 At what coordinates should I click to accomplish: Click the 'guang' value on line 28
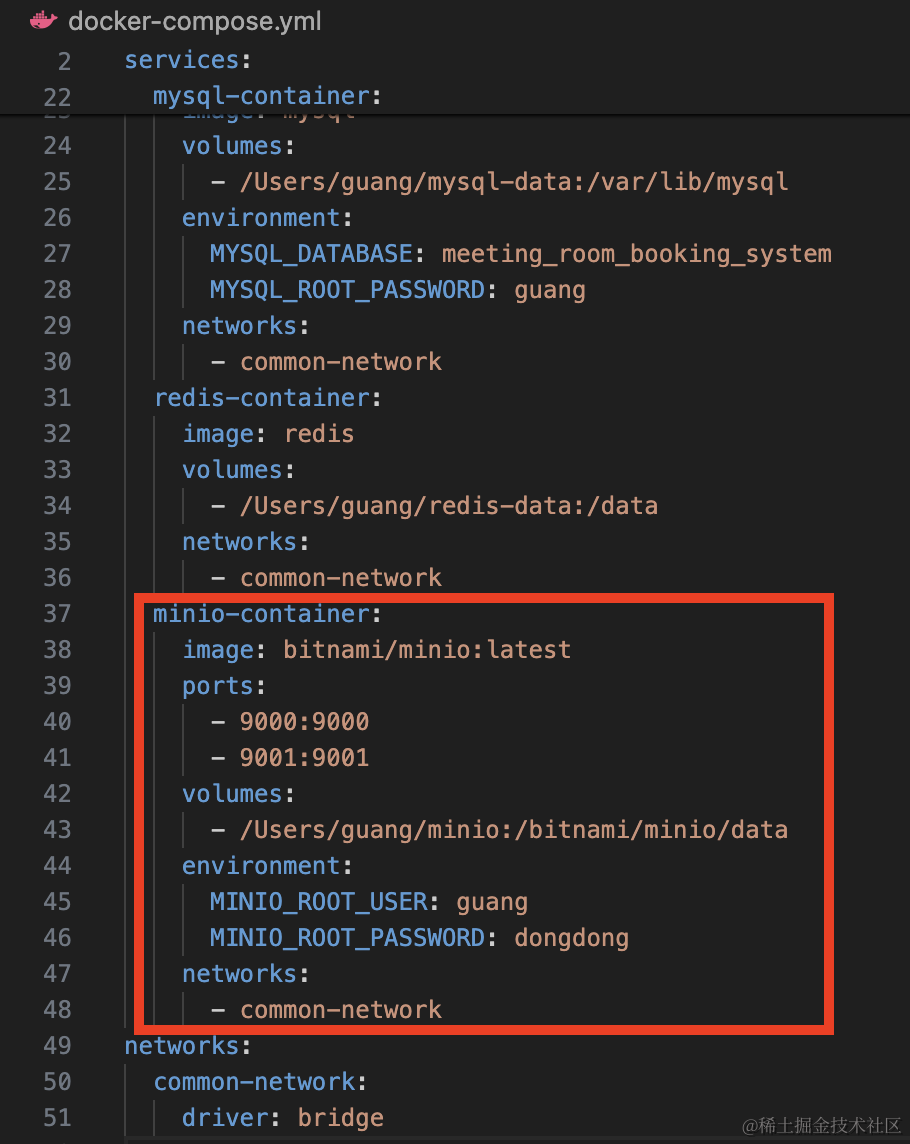point(550,290)
